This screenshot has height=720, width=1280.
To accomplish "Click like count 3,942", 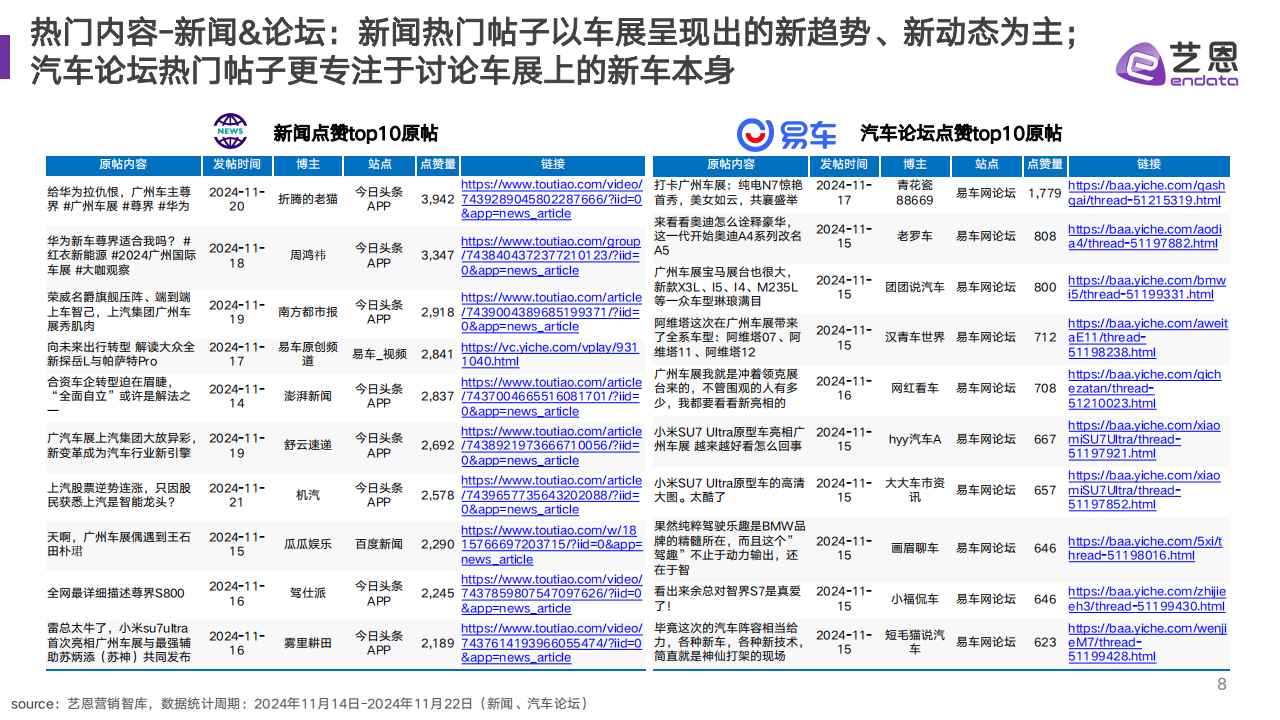I will tap(438, 199).
